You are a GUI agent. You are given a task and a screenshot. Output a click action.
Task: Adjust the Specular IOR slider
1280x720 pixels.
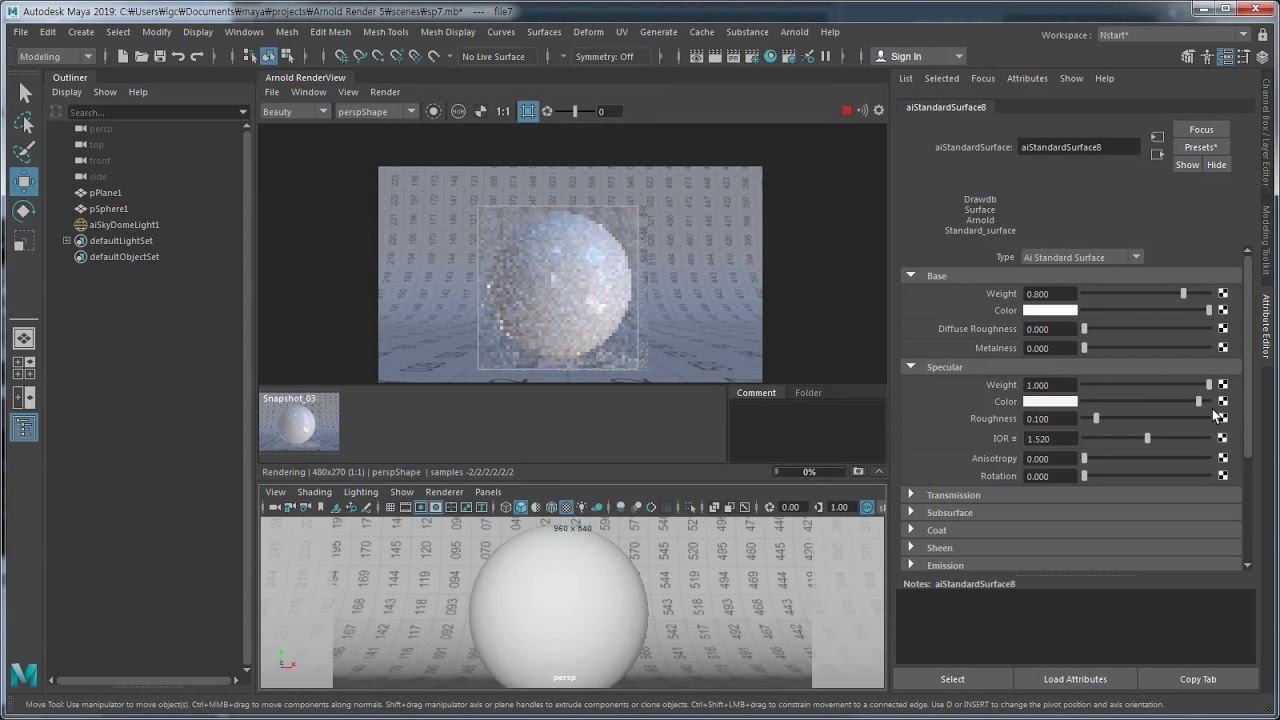[1147, 438]
